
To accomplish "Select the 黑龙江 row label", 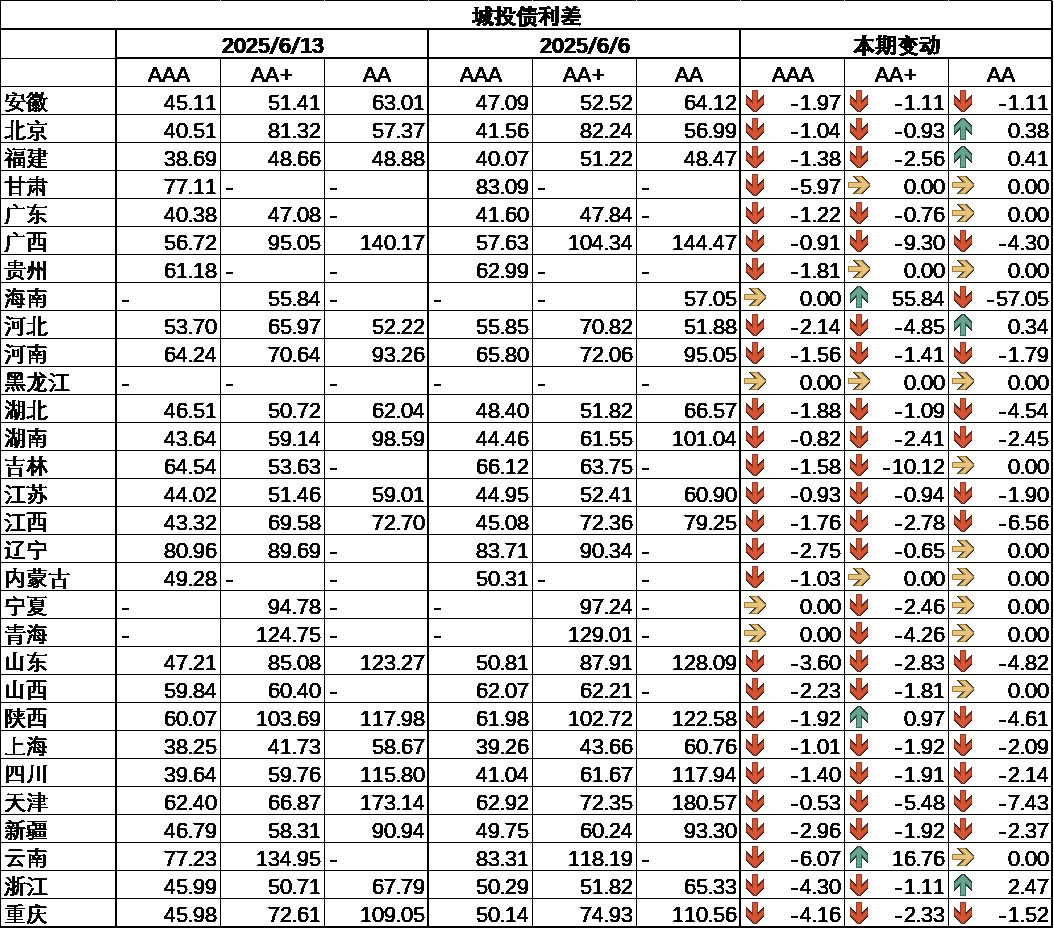I will (x=37, y=382).
